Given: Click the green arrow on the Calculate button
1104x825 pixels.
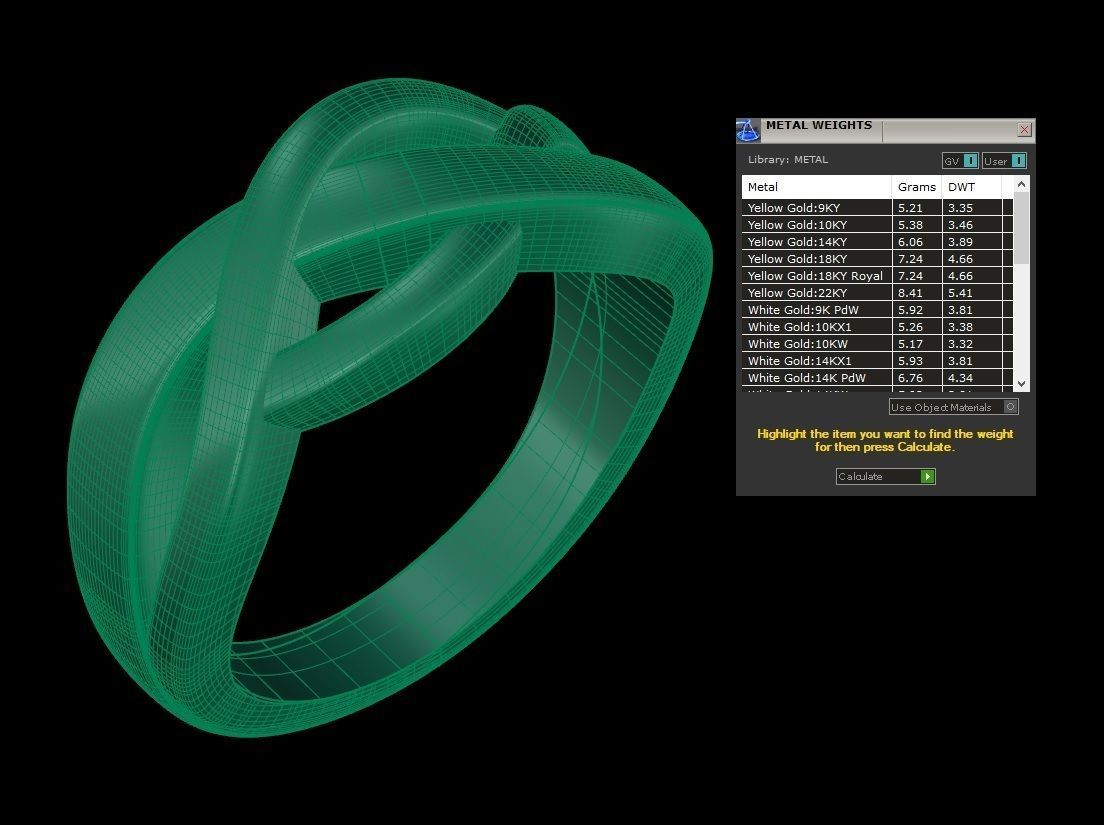Looking at the screenshot, I should click(x=928, y=477).
